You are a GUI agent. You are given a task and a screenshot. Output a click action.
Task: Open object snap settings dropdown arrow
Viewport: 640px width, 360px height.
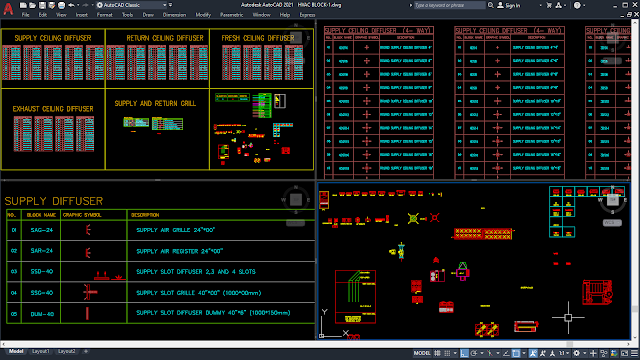click(x=524, y=353)
